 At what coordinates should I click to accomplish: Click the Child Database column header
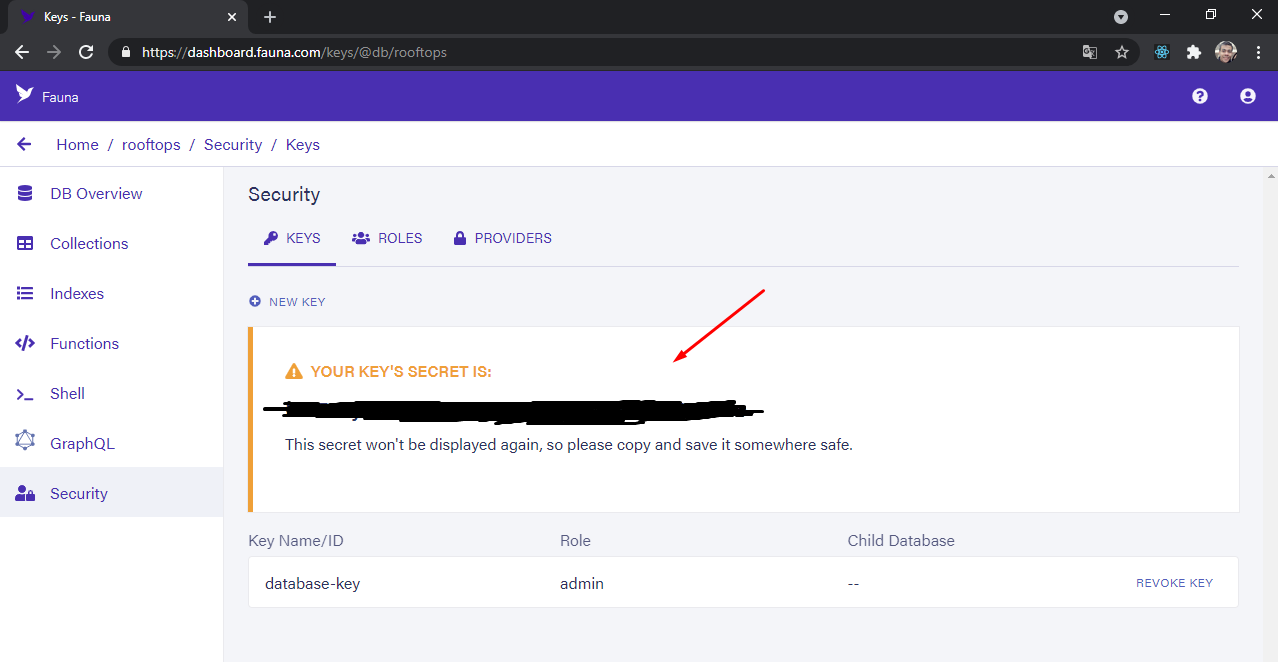(x=901, y=541)
